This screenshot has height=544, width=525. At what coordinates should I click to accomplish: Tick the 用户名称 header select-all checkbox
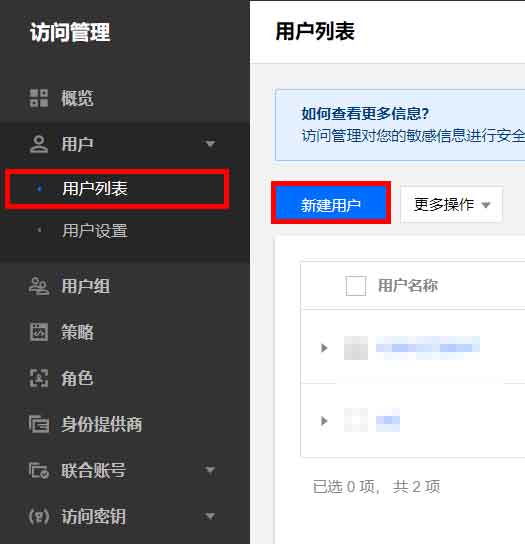pos(356,286)
